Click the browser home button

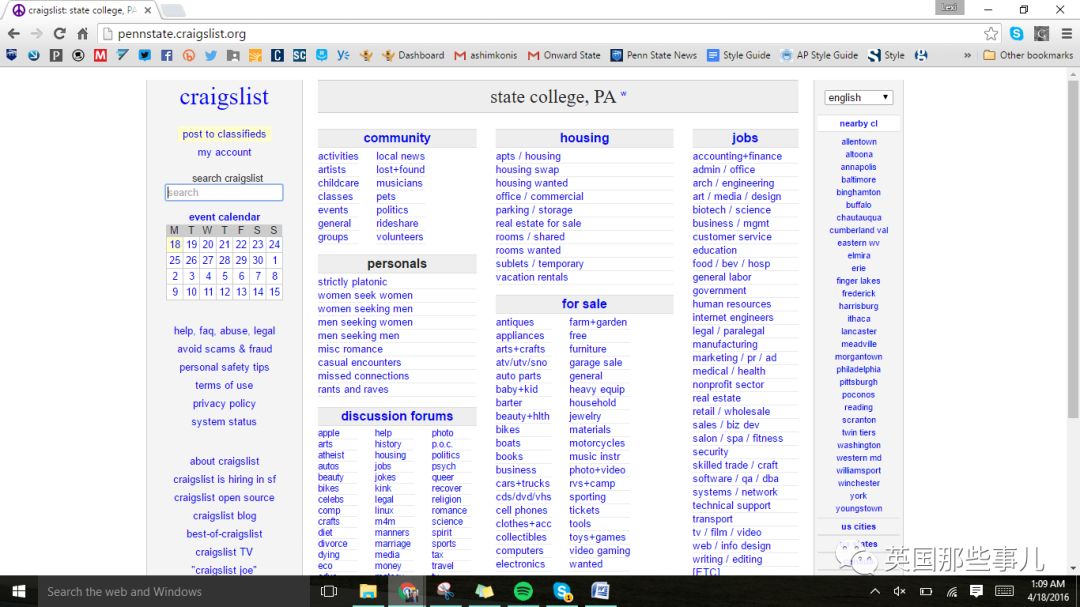(82, 33)
